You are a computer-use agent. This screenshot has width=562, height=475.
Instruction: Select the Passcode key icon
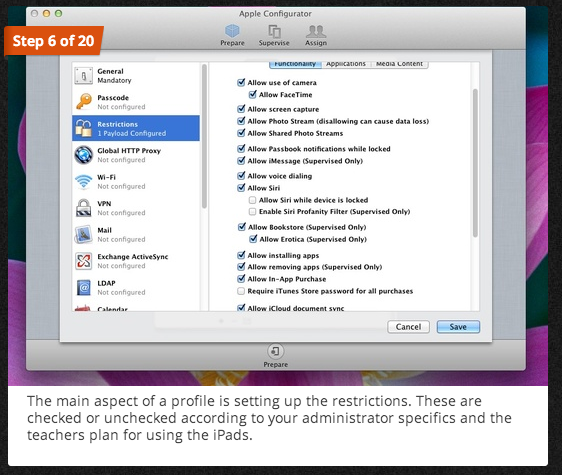pos(84,102)
